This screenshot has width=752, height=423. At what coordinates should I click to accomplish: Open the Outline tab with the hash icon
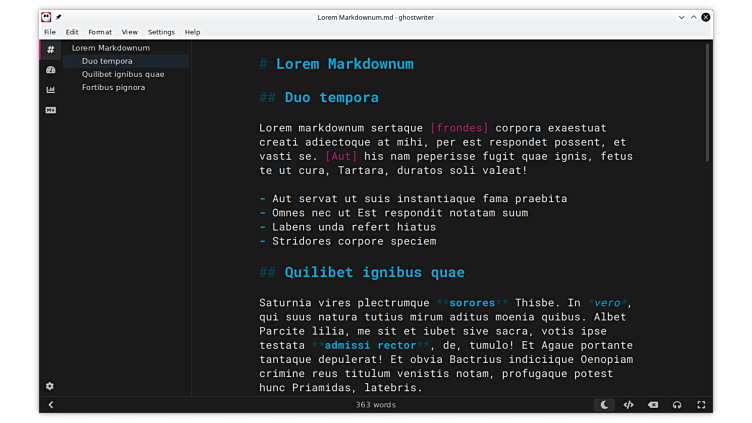[50, 50]
